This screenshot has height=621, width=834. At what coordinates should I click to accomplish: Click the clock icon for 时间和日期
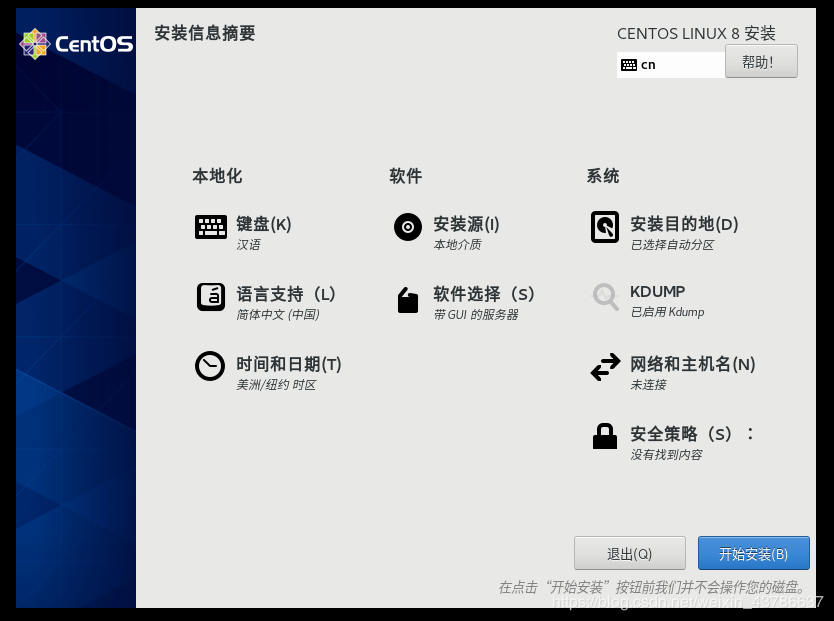coord(210,366)
